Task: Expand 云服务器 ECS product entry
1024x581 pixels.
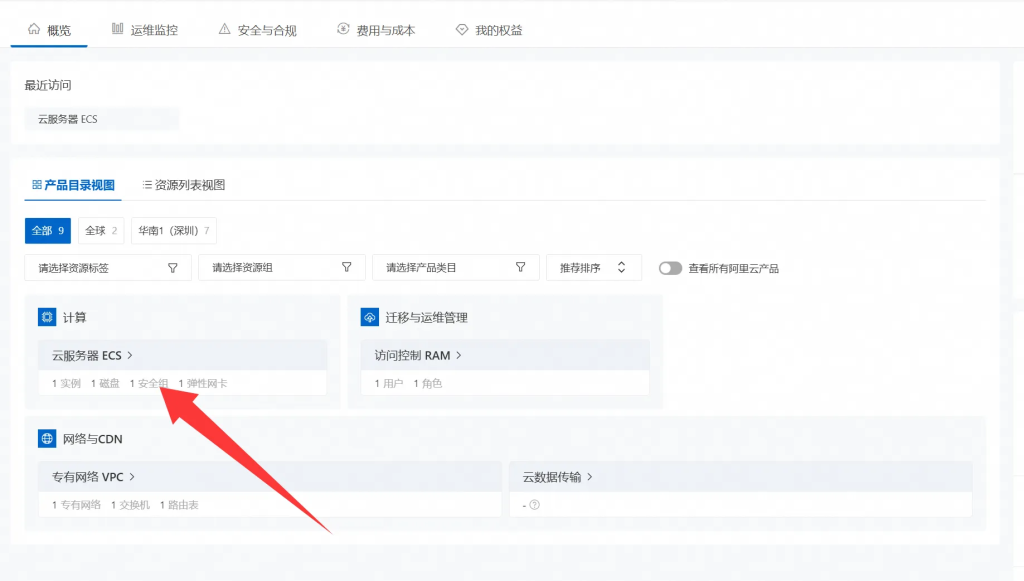Action: click(x=92, y=355)
